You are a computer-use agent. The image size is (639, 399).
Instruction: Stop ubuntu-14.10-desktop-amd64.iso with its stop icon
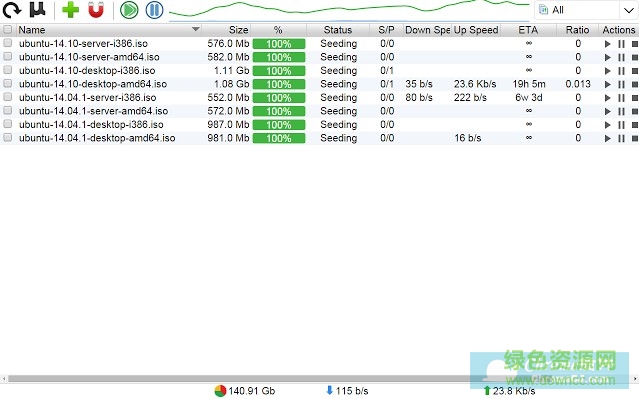(x=635, y=84)
